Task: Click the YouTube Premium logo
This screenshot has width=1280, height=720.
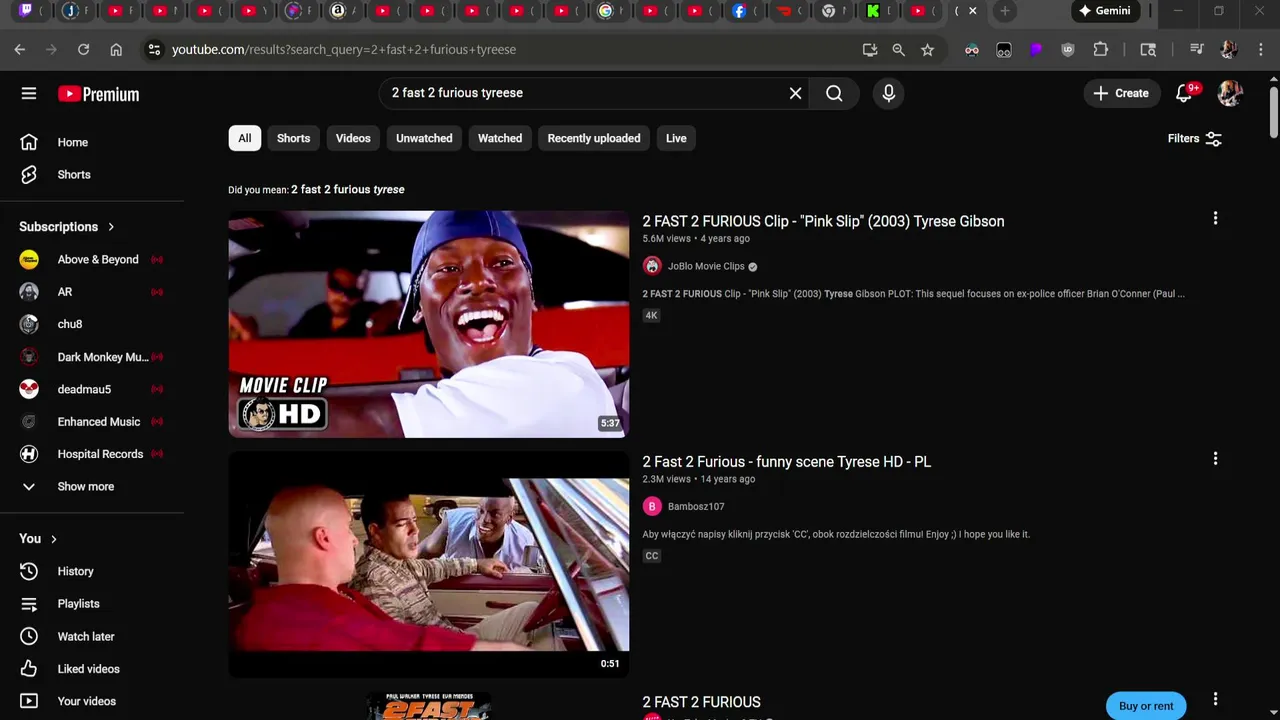Action: pos(98,94)
